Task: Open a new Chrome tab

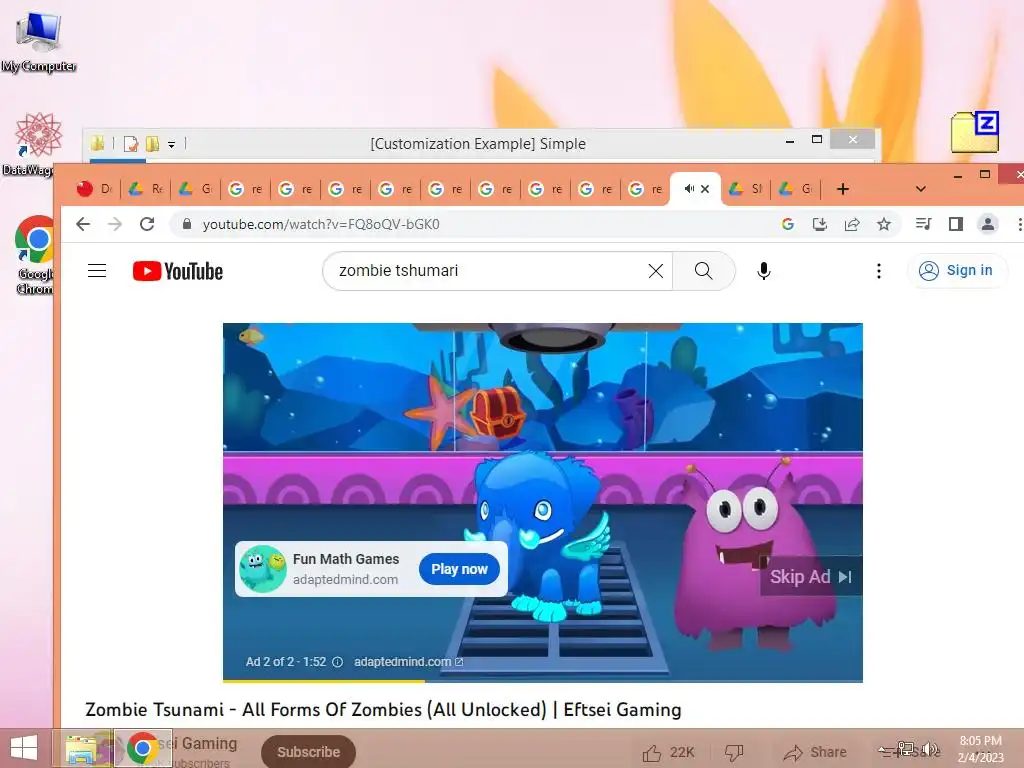Action: click(x=842, y=189)
